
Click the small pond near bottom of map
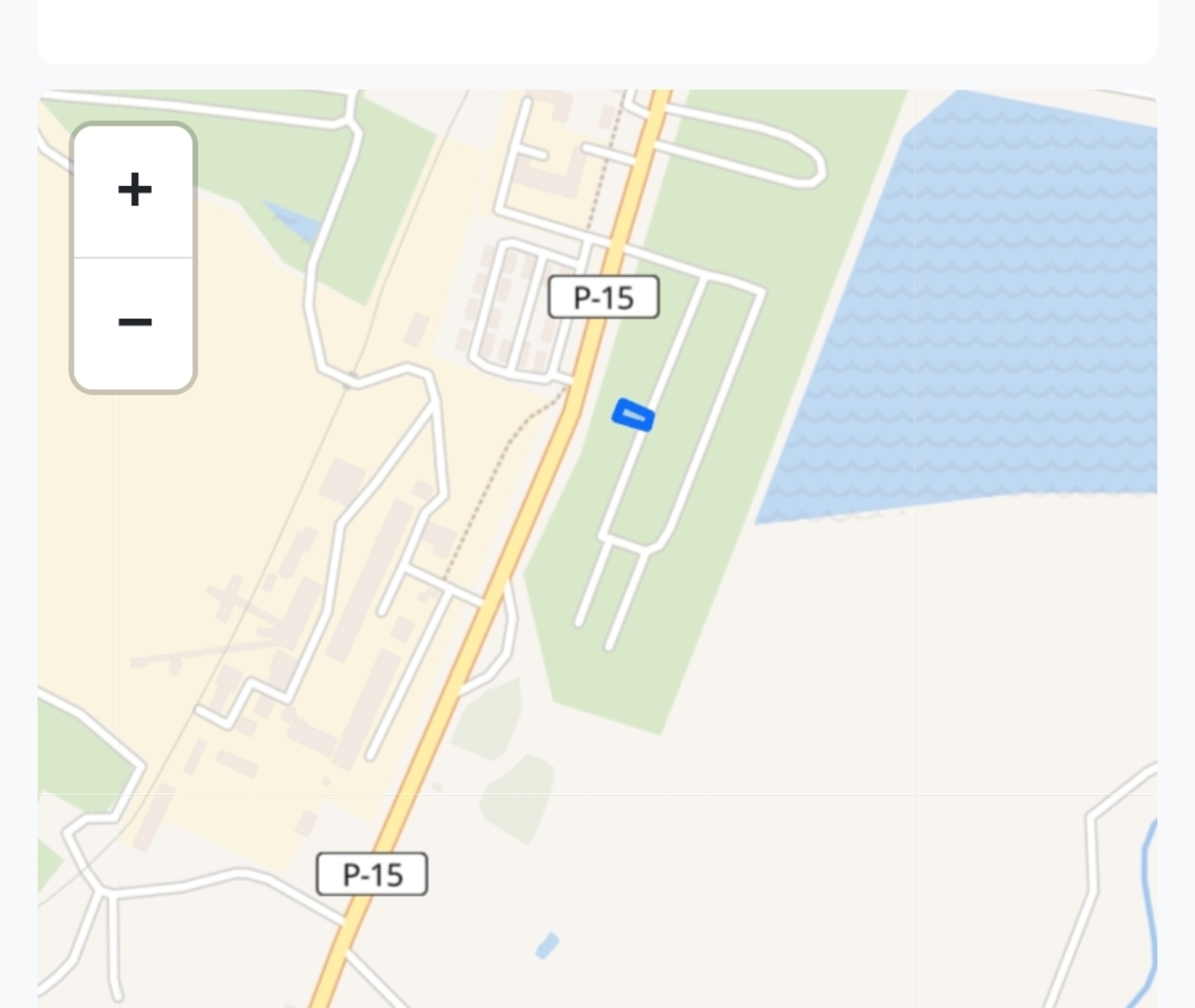point(547,945)
